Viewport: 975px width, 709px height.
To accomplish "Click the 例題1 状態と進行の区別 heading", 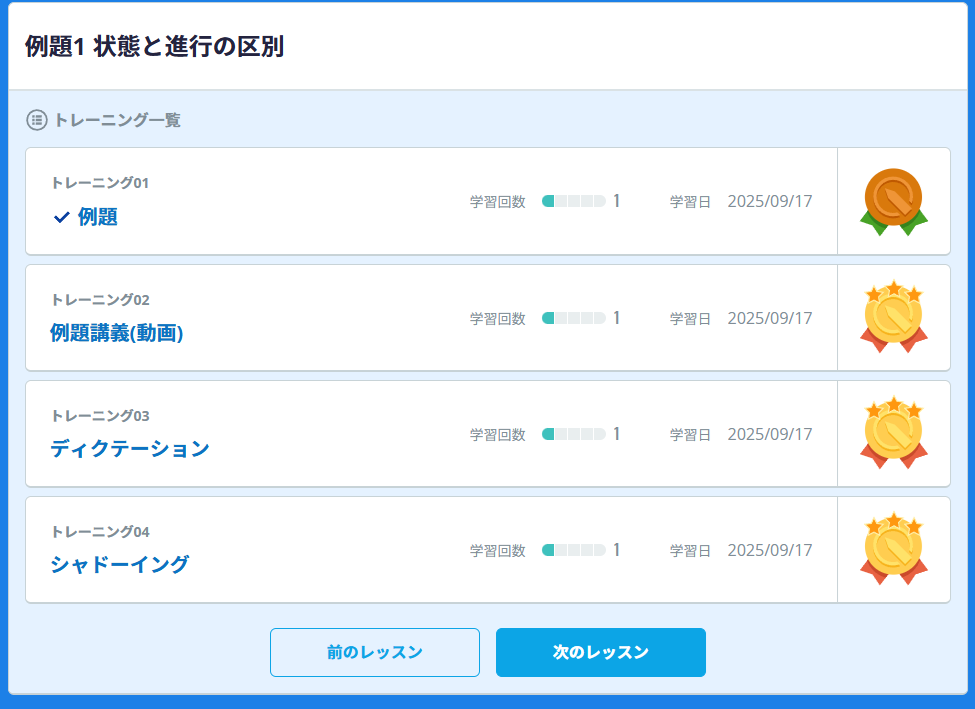I will [154, 47].
